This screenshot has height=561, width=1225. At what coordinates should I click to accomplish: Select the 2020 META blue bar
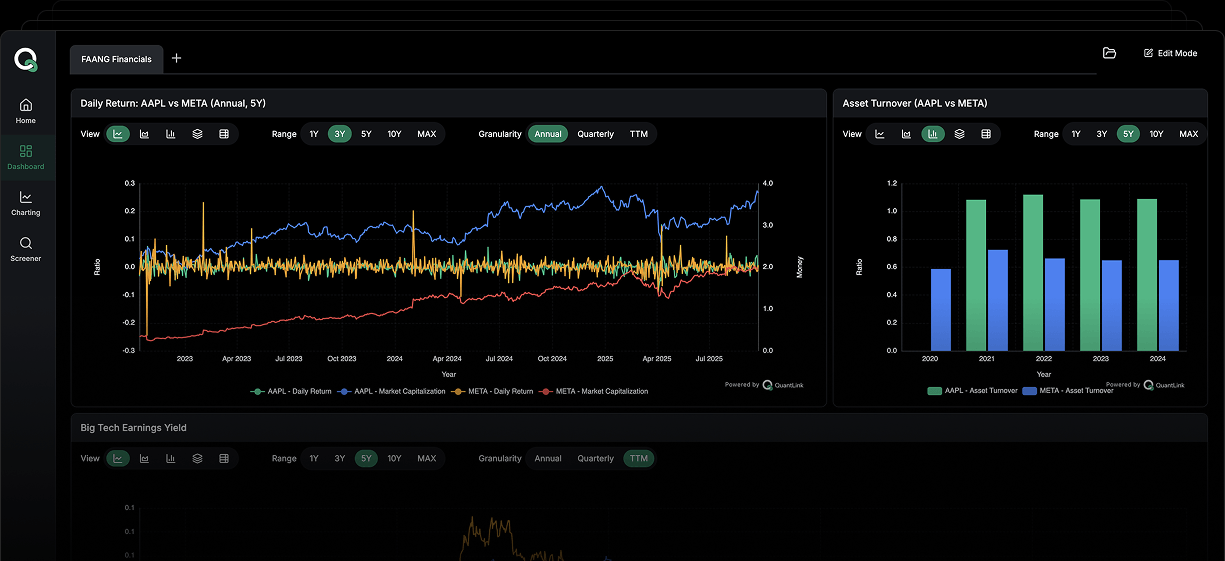(941, 310)
